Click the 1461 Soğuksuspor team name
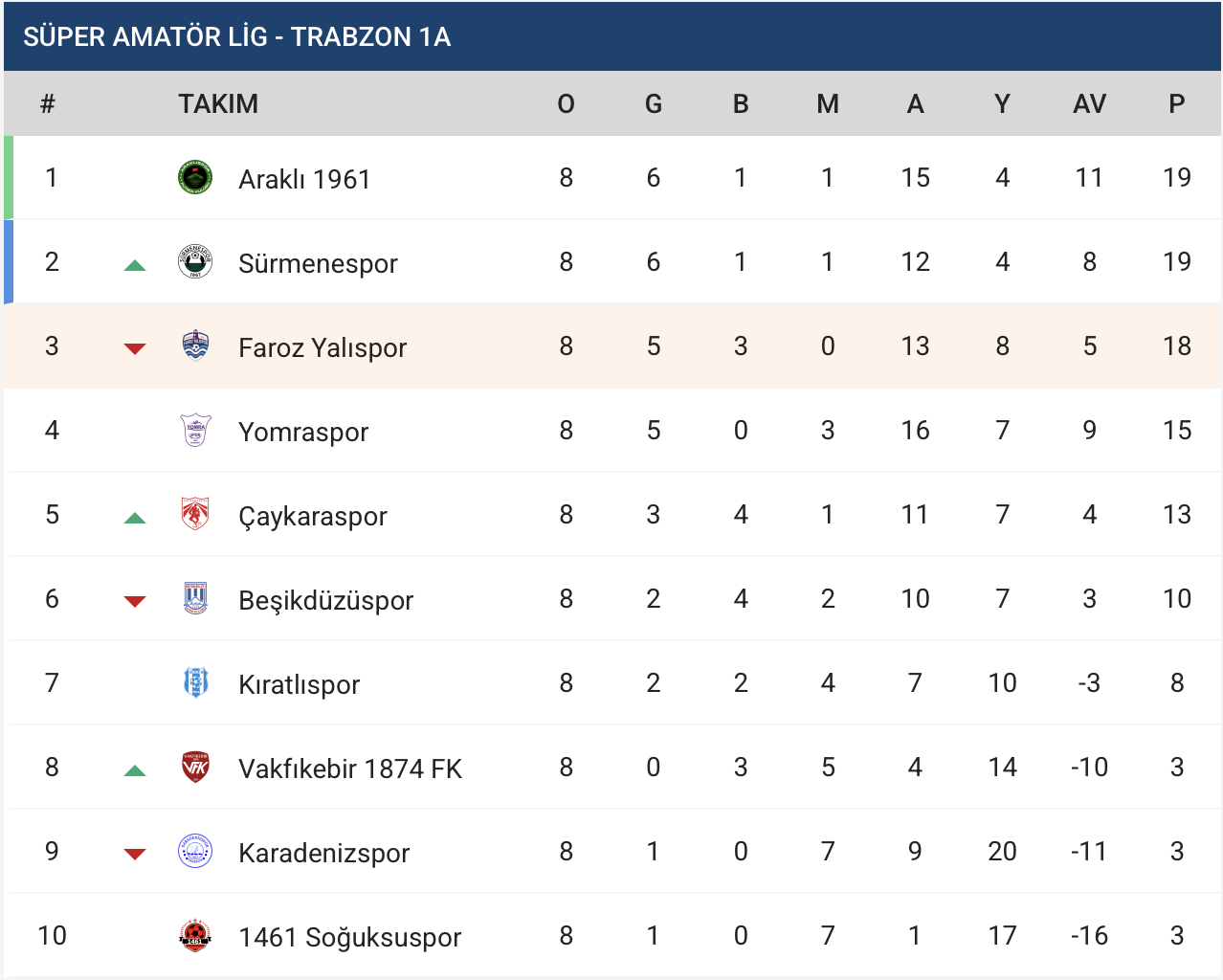The height and width of the screenshot is (980, 1223). (x=349, y=937)
